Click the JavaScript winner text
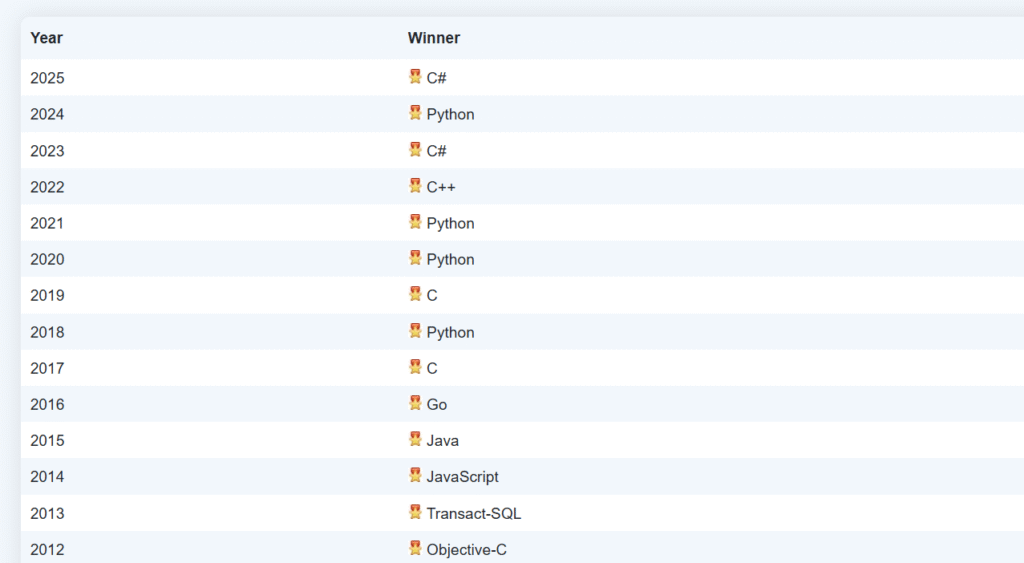1024x563 pixels. [462, 477]
